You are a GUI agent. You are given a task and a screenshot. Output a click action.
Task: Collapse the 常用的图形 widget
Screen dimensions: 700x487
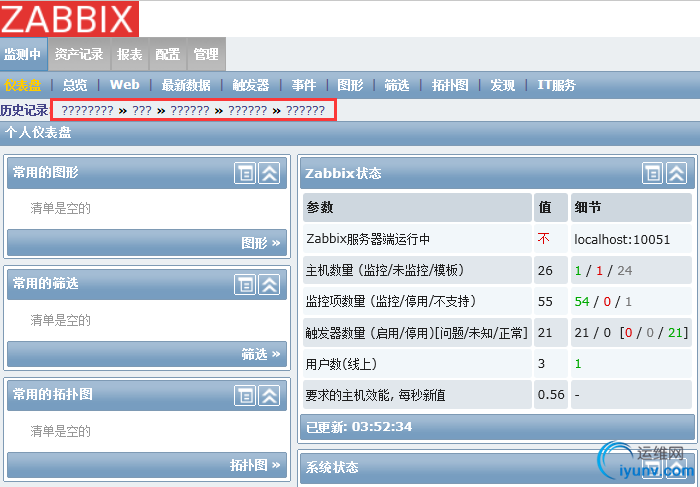270,173
